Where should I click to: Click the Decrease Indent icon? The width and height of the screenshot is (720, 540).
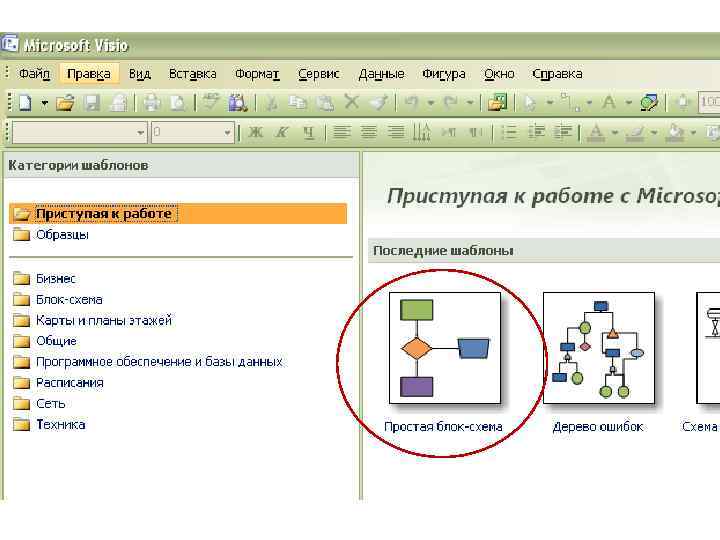point(536,133)
